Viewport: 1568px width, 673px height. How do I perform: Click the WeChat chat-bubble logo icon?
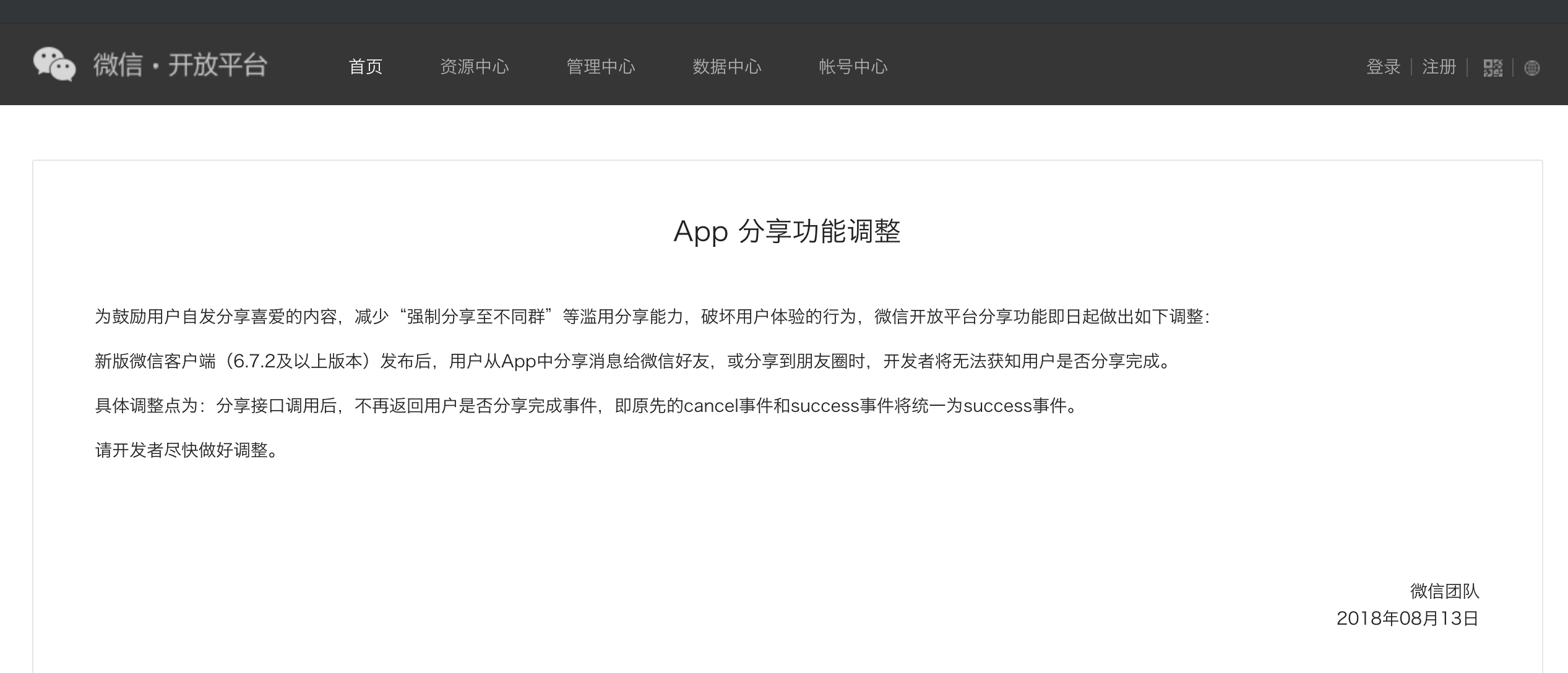[x=54, y=64]
